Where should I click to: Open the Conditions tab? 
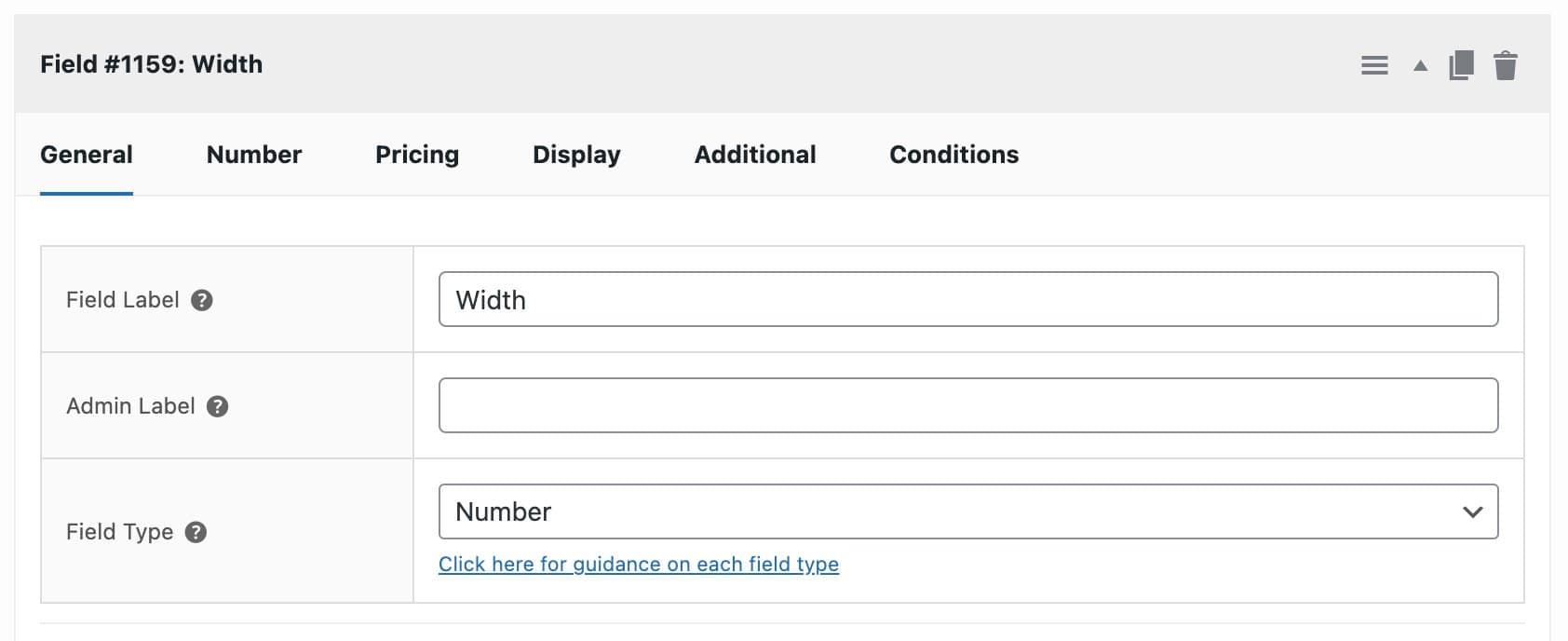click(953, 155)
